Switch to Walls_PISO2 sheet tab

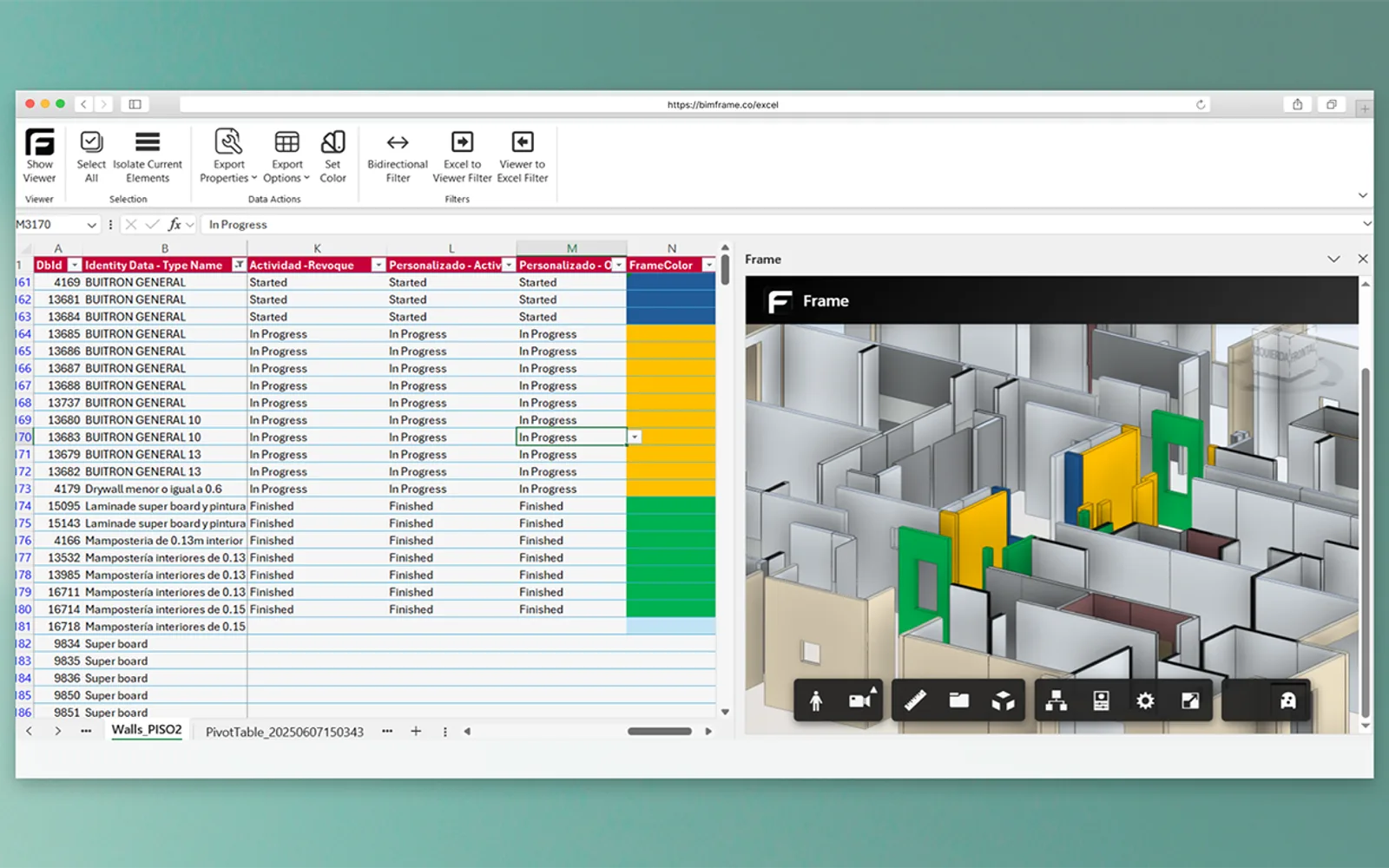coord(147,730)
